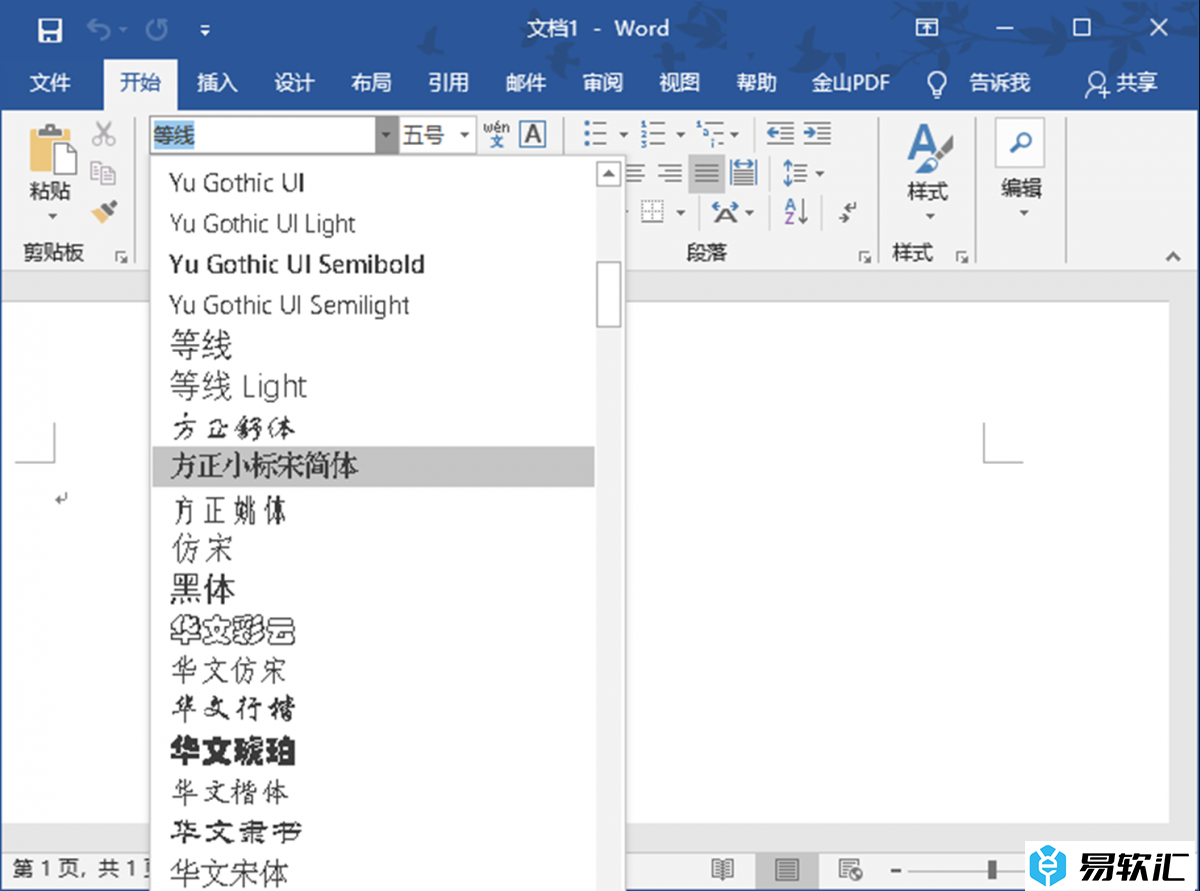Open the Styles pane dialog launcher
The image size is (1200, 891).
click(x=962, y=257)
